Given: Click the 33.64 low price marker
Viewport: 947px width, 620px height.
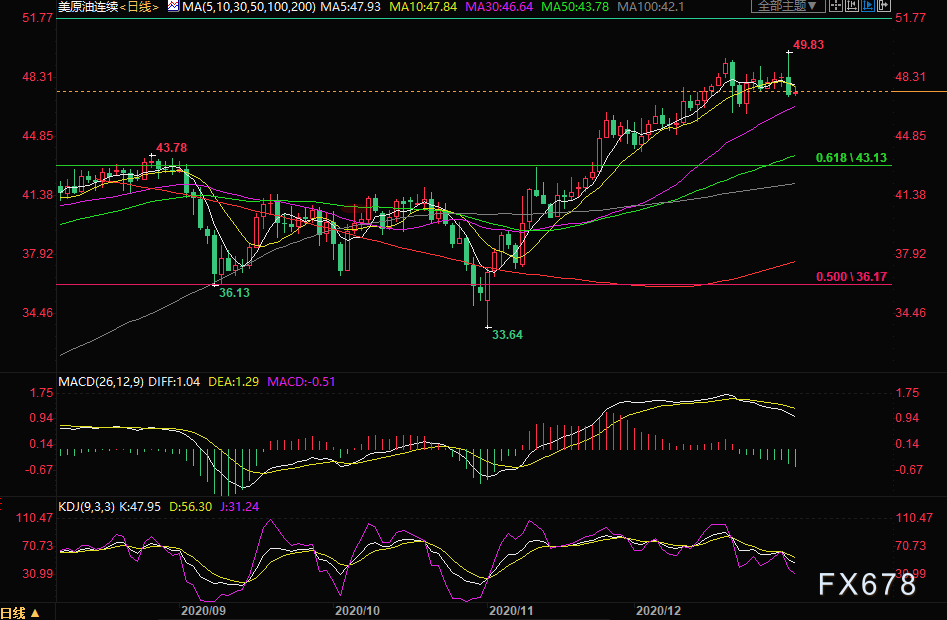Looking at the screenshot, I should [x=507, y=335].
